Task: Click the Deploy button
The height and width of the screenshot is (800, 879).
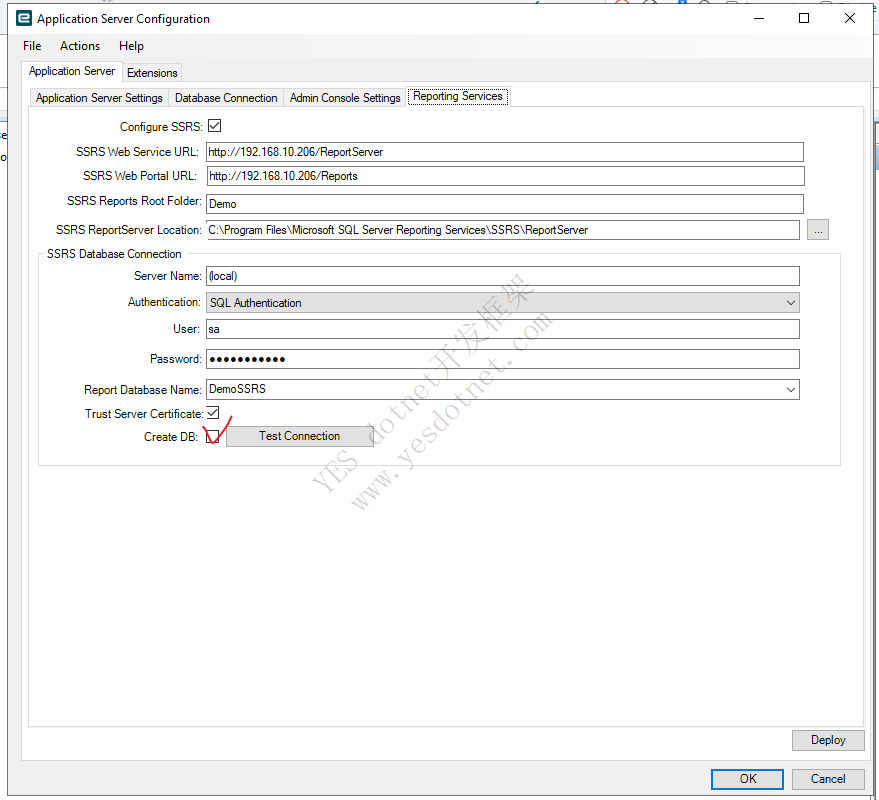Action: click(x=828, y=740)
